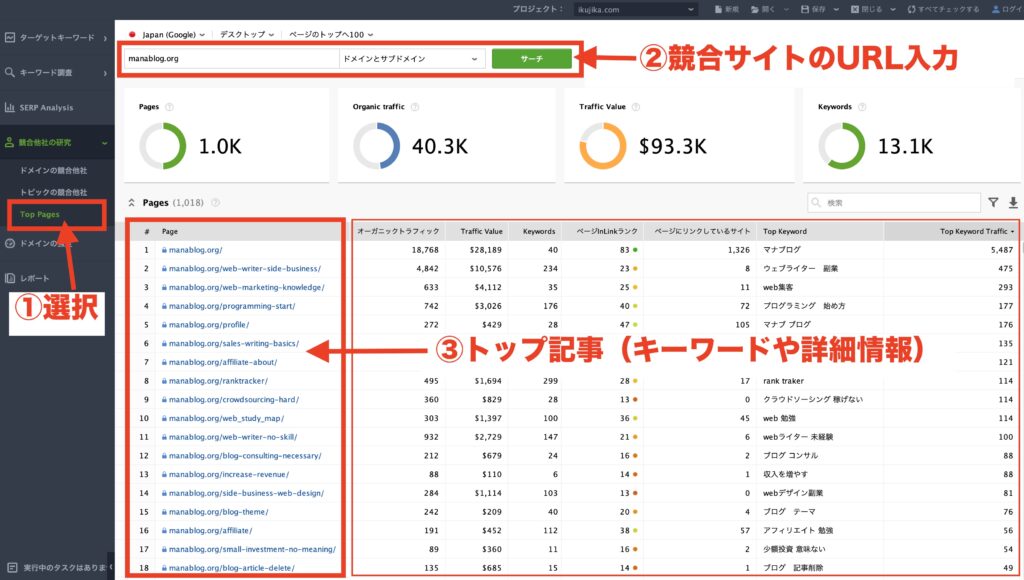
Task: Click the green サーチ search button
Action: point(532,59)
